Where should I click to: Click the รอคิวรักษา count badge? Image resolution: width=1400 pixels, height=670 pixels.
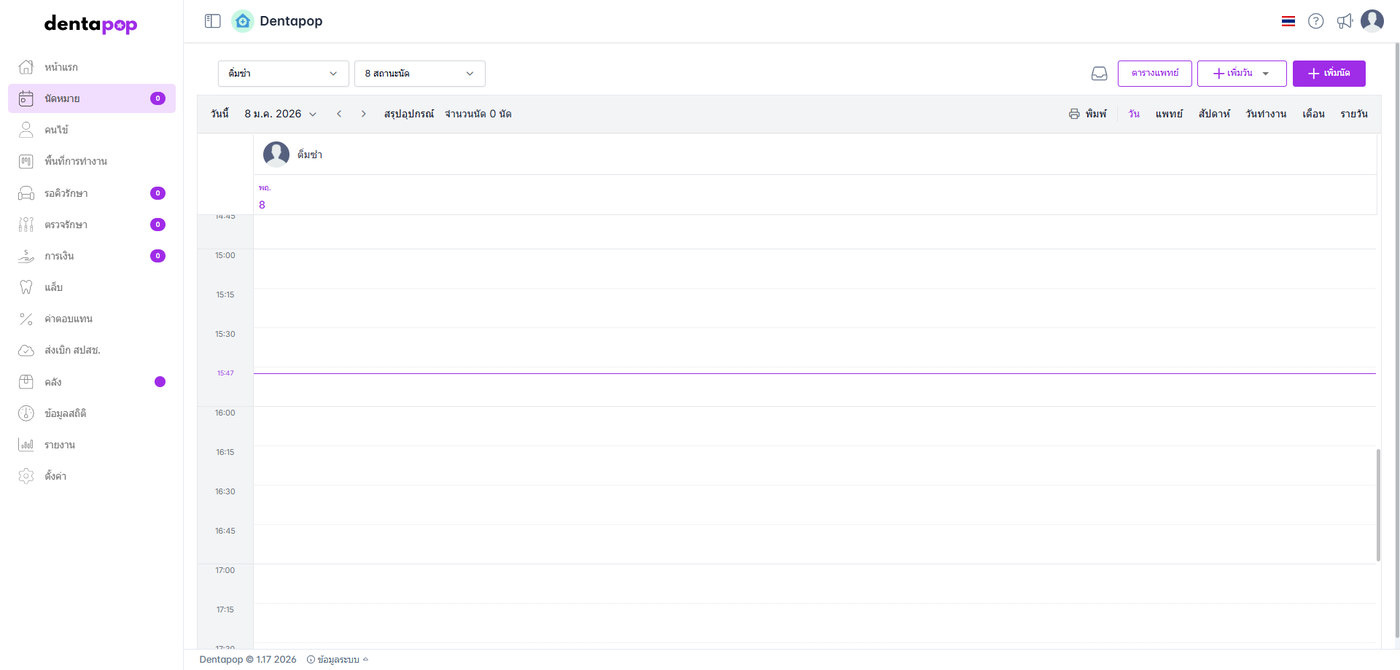(158, 193)
